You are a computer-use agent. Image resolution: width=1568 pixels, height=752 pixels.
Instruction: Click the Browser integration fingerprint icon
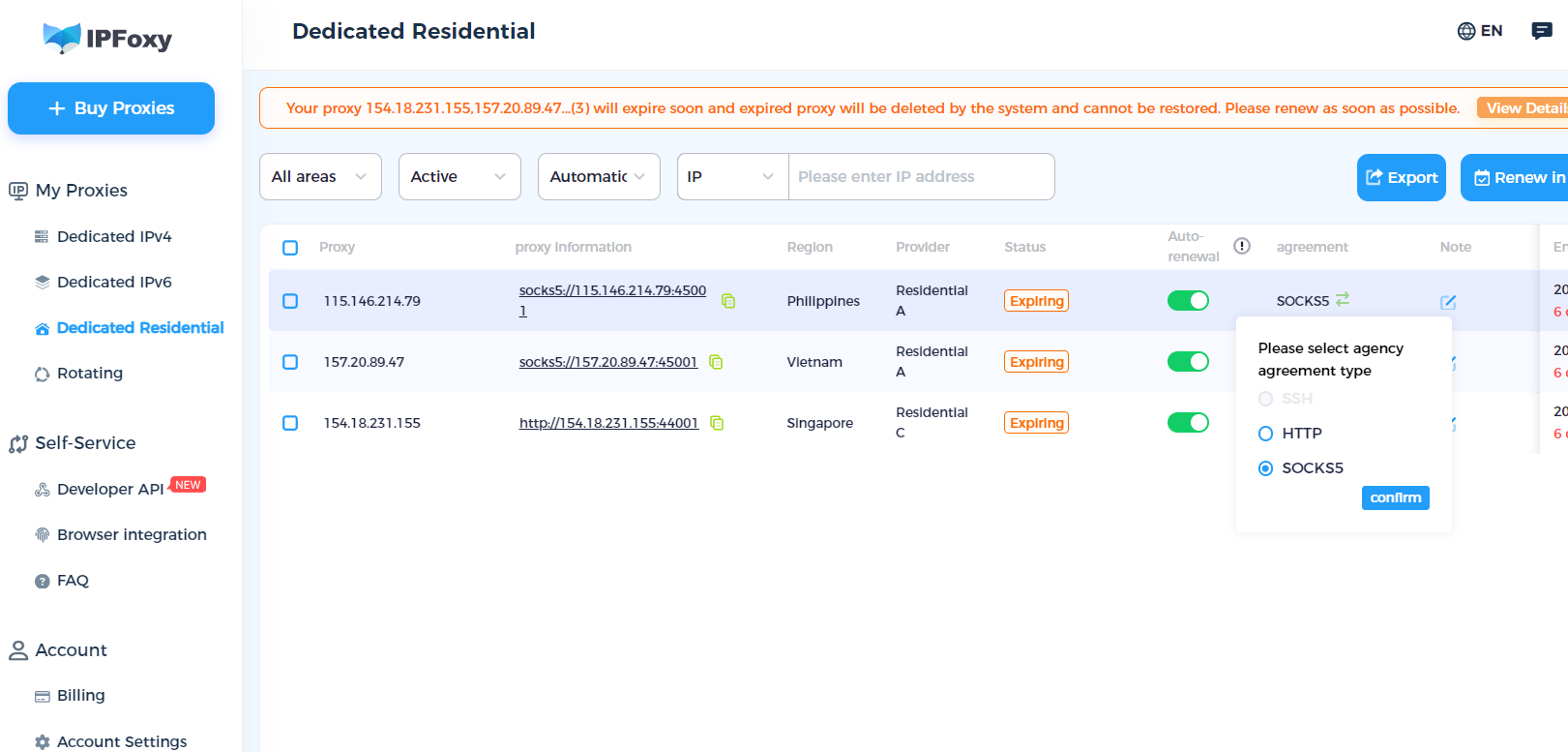[x=42, y=535]
